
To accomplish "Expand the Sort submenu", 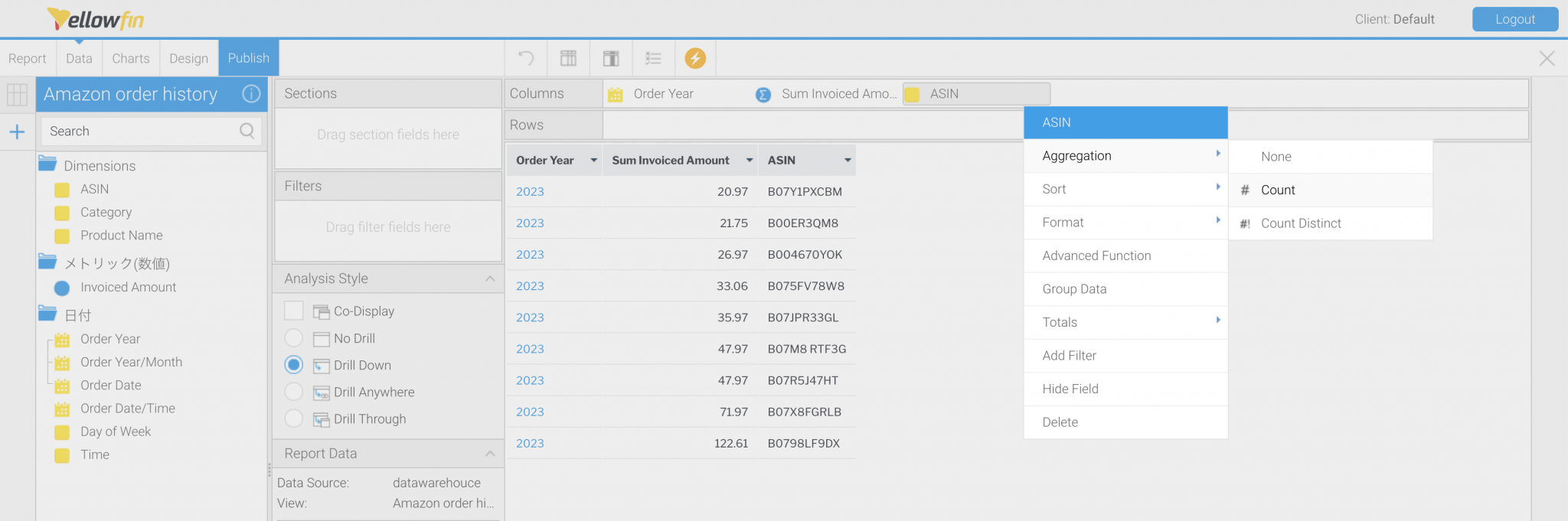I will (x=1125, y=189).
